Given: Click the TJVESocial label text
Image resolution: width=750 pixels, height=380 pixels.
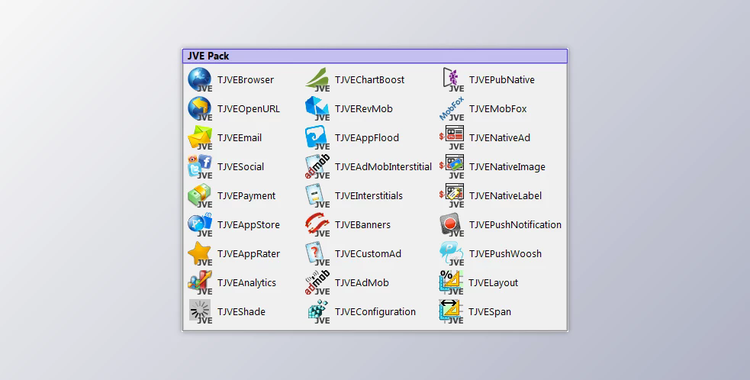Looking at the screenshot, I should tap(241, 167).
